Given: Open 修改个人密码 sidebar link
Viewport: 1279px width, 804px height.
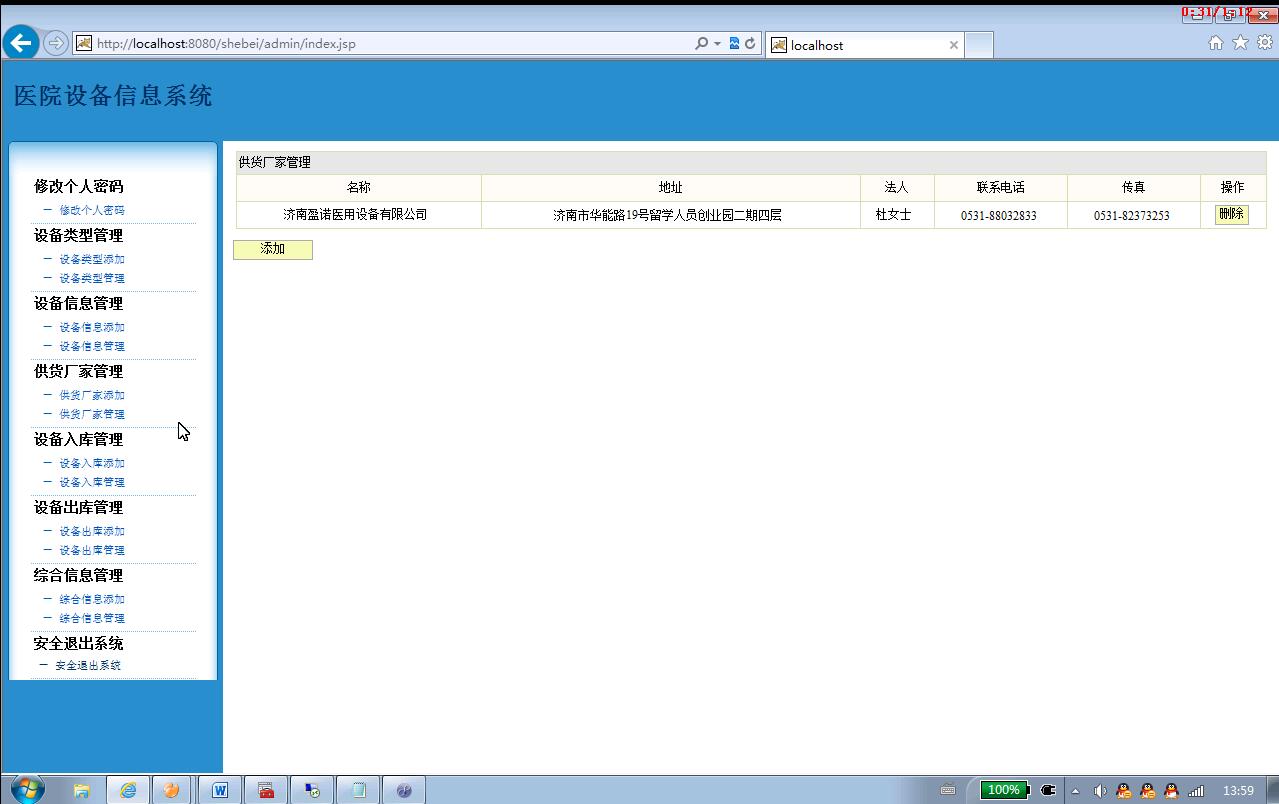Looking at the screenshot, I should 92,210.
